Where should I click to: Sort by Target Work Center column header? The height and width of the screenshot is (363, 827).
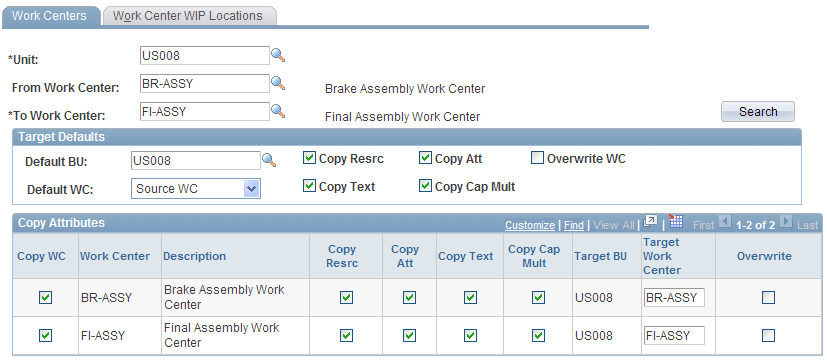tap(662, 256)
